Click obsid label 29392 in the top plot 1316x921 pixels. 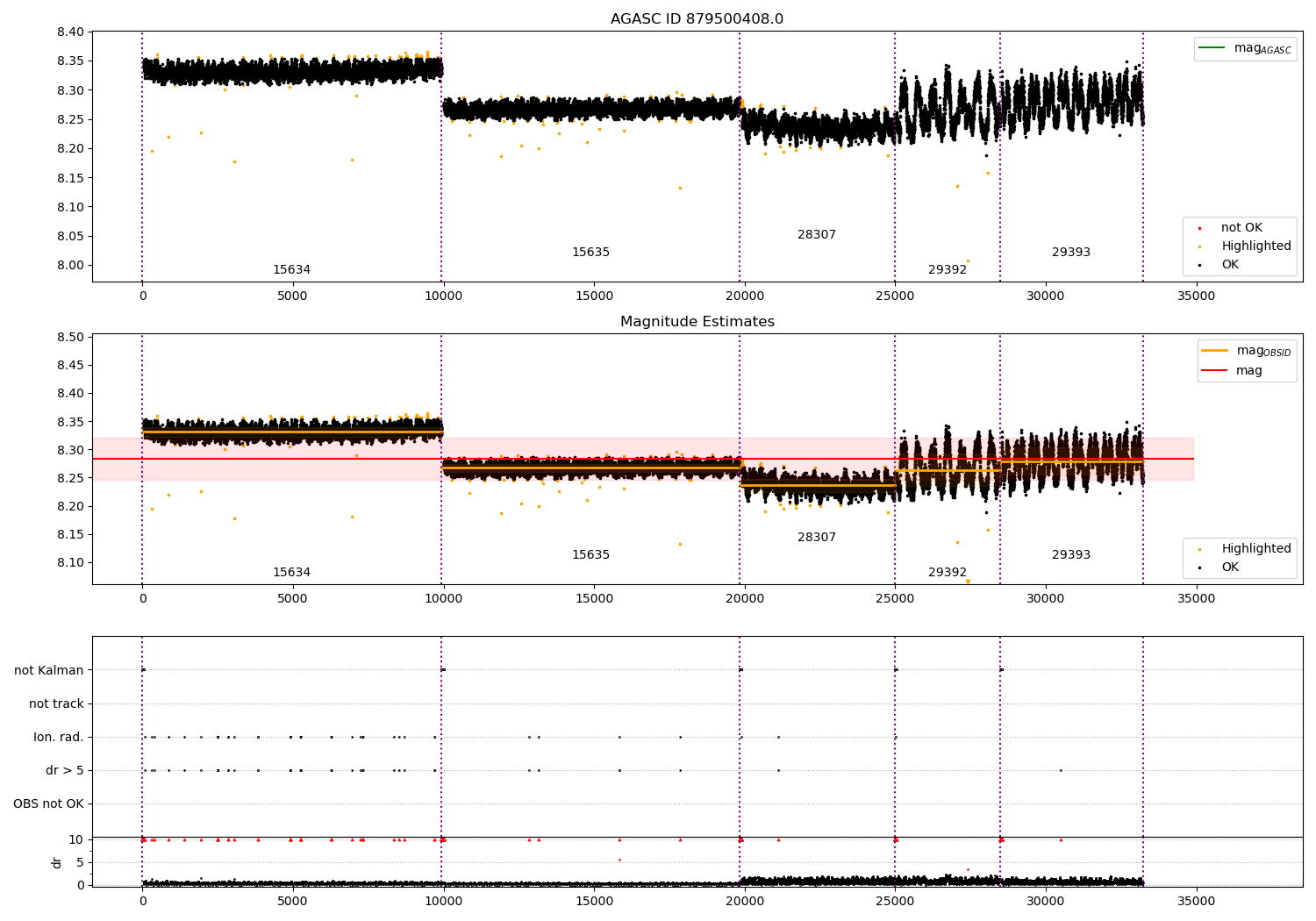click(948, 270)
